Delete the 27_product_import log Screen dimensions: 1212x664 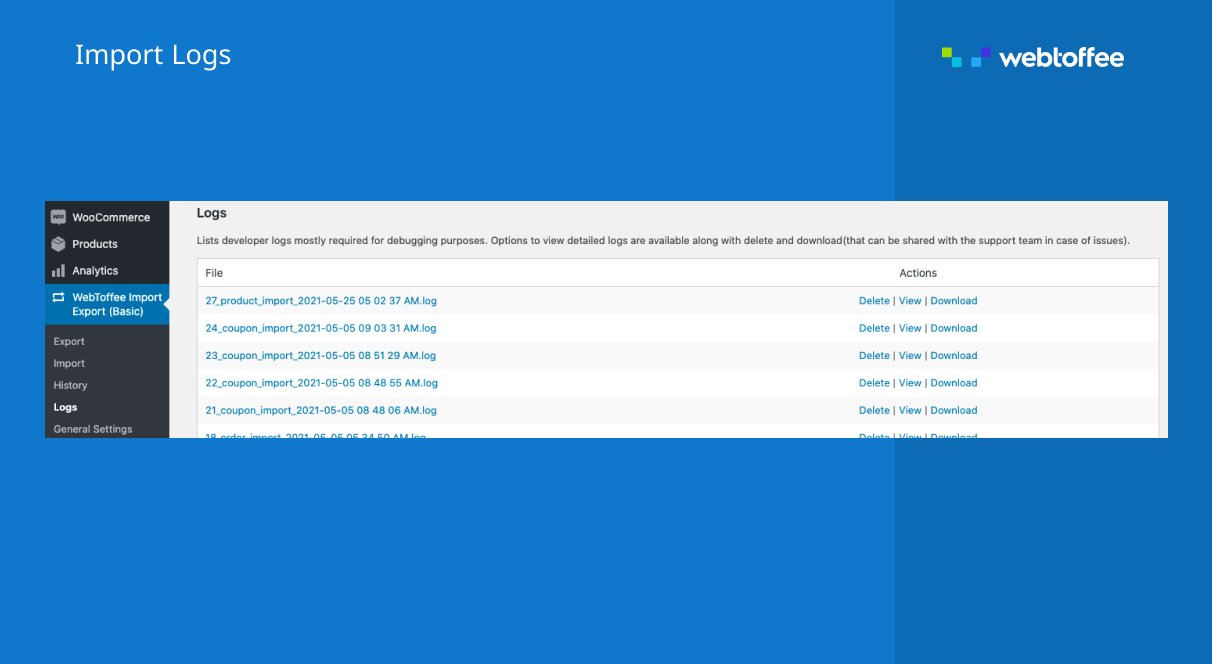pos(874,301)
